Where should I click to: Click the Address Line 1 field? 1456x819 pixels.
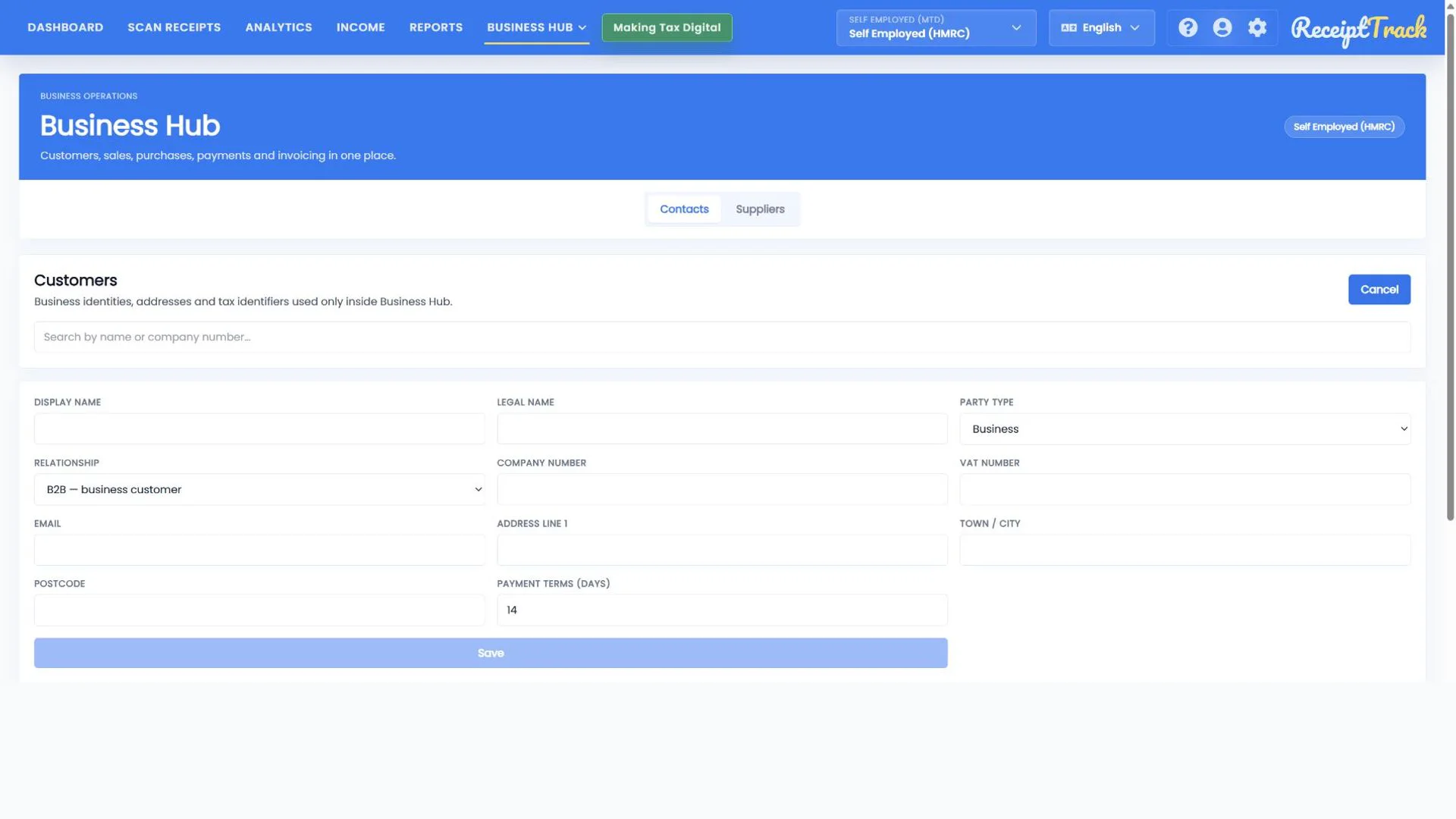(722, 551)
